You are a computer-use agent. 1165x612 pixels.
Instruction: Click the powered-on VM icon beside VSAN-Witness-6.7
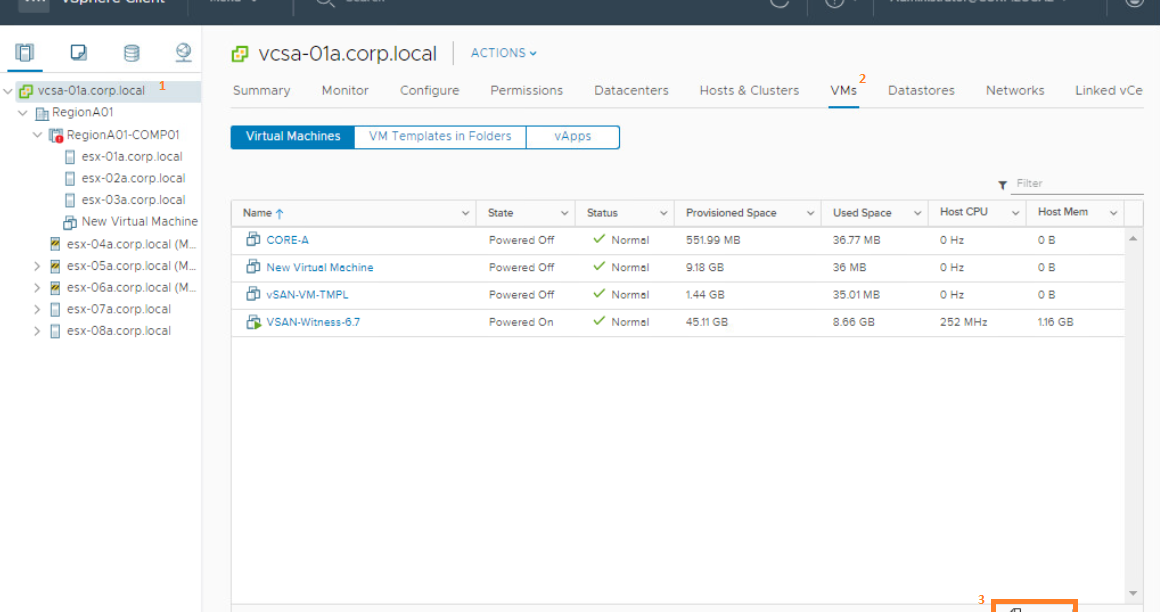(255, 322)
